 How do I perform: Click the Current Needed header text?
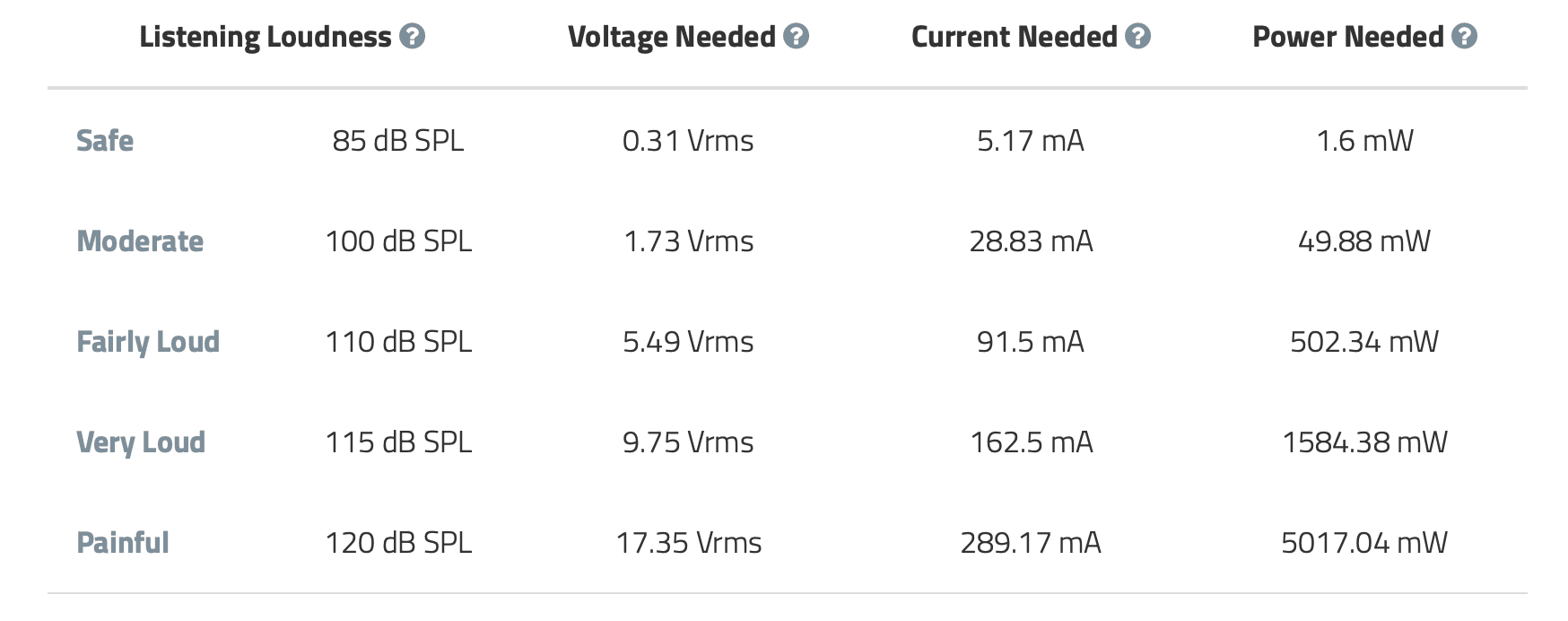coord(1015,37)
